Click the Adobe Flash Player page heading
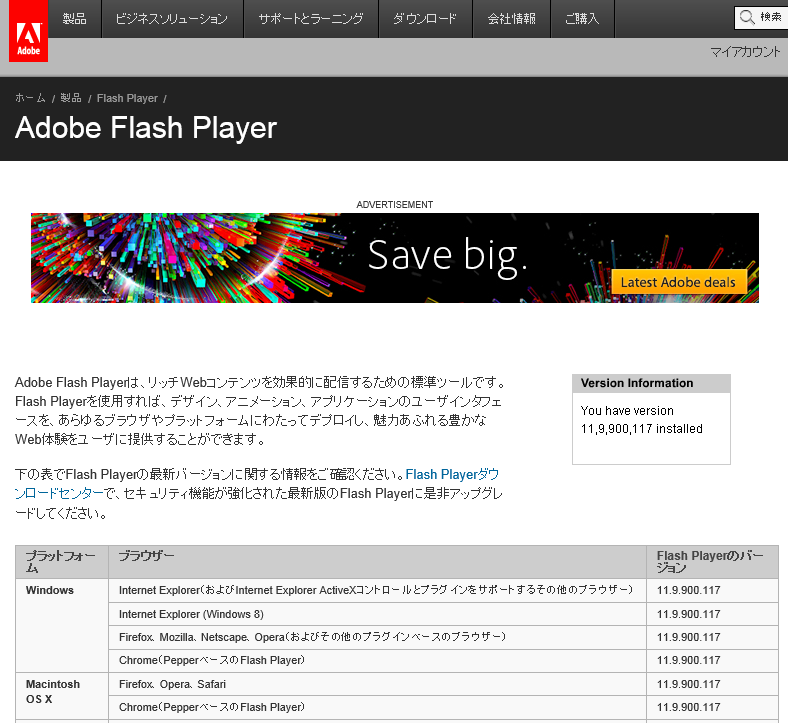The height and width of the screenshot is (723, 788). pos(146,128)
